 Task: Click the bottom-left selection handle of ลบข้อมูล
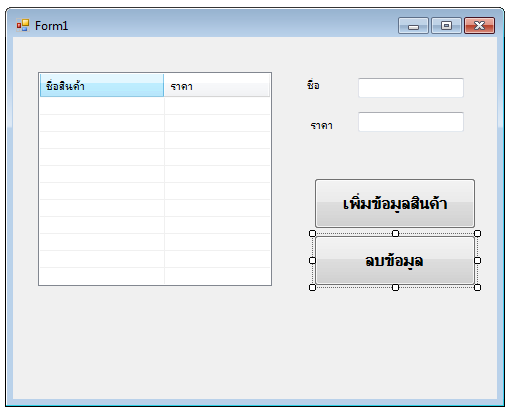pyautogui.click(x=312, y=287)
